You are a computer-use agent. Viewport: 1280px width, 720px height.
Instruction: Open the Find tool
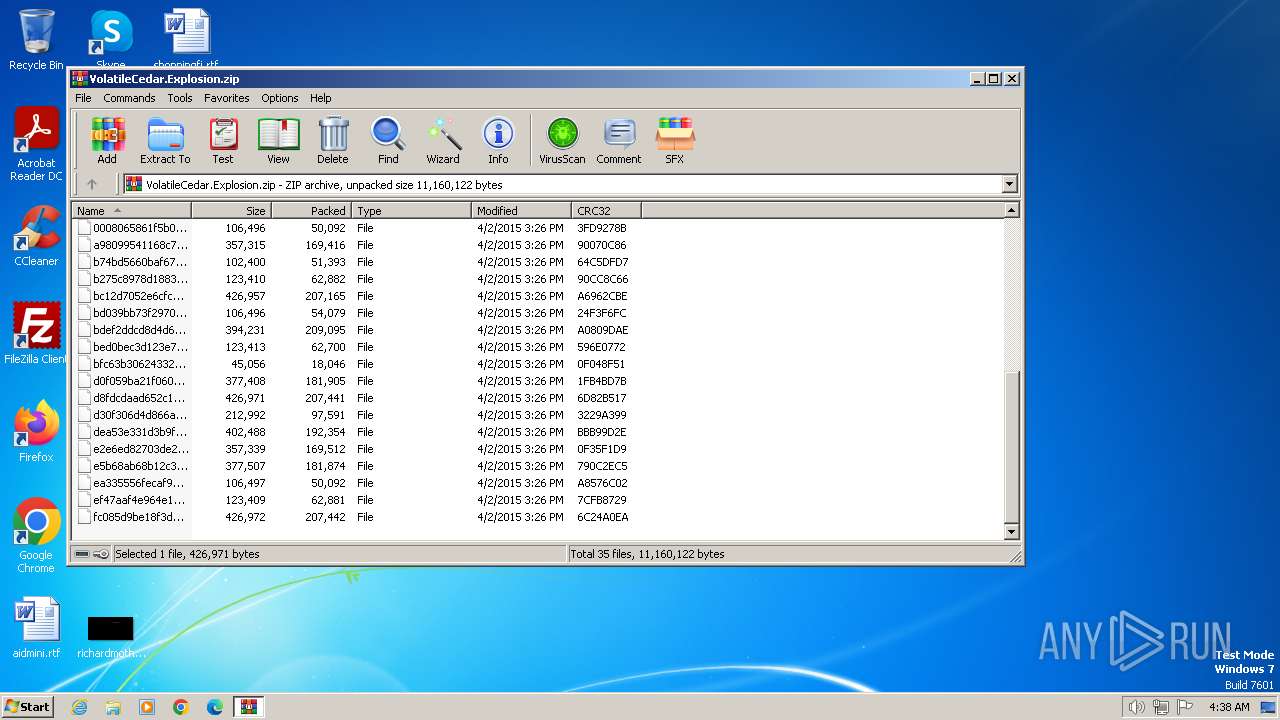[388, 141]
